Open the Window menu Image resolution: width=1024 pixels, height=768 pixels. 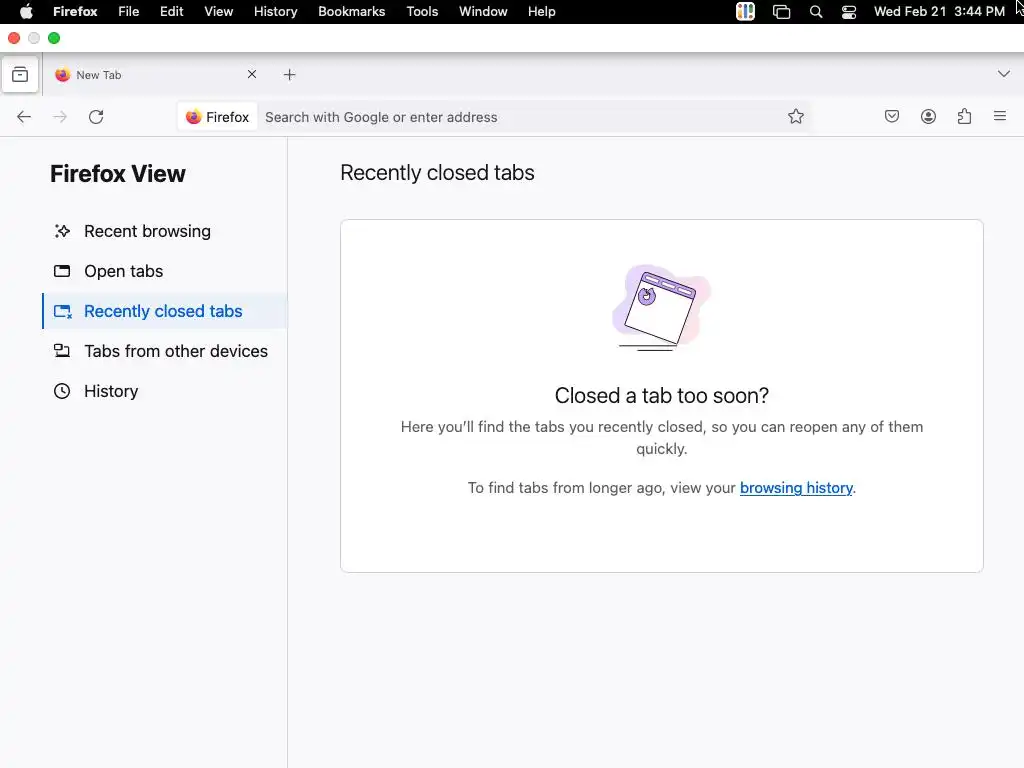tap(483, 12)
